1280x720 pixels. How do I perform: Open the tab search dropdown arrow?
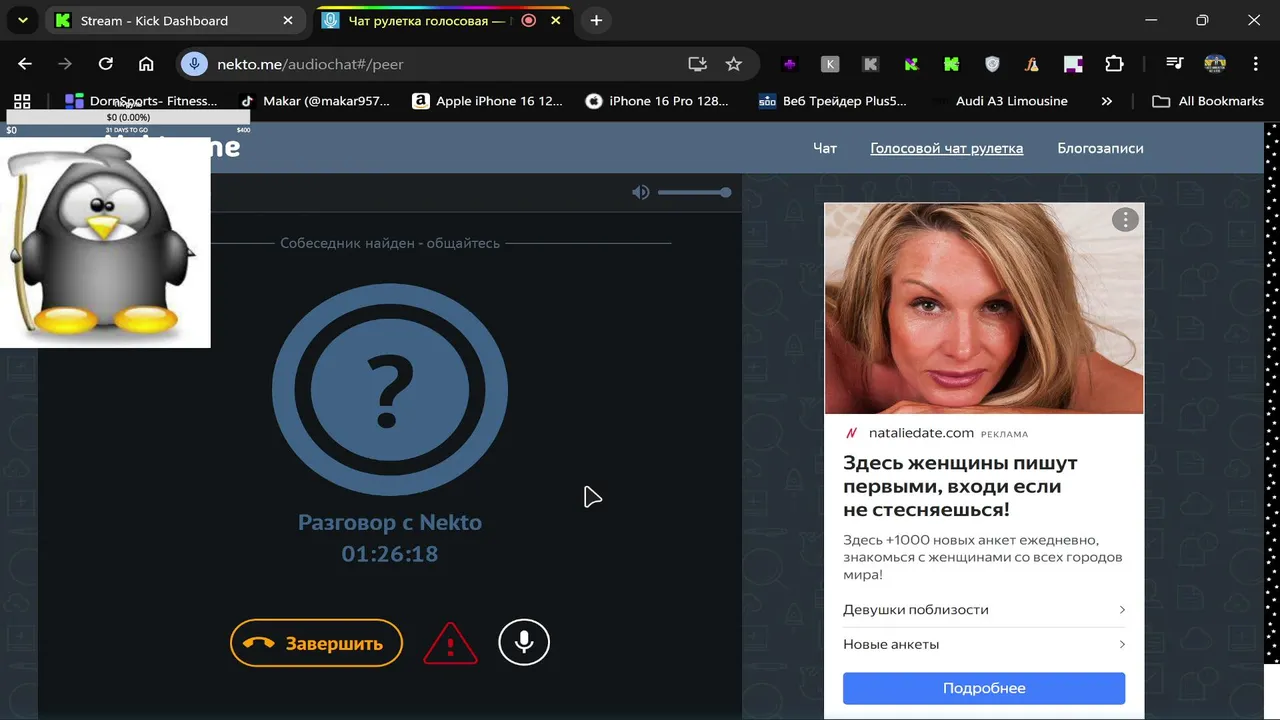click(x=22, y=20)
